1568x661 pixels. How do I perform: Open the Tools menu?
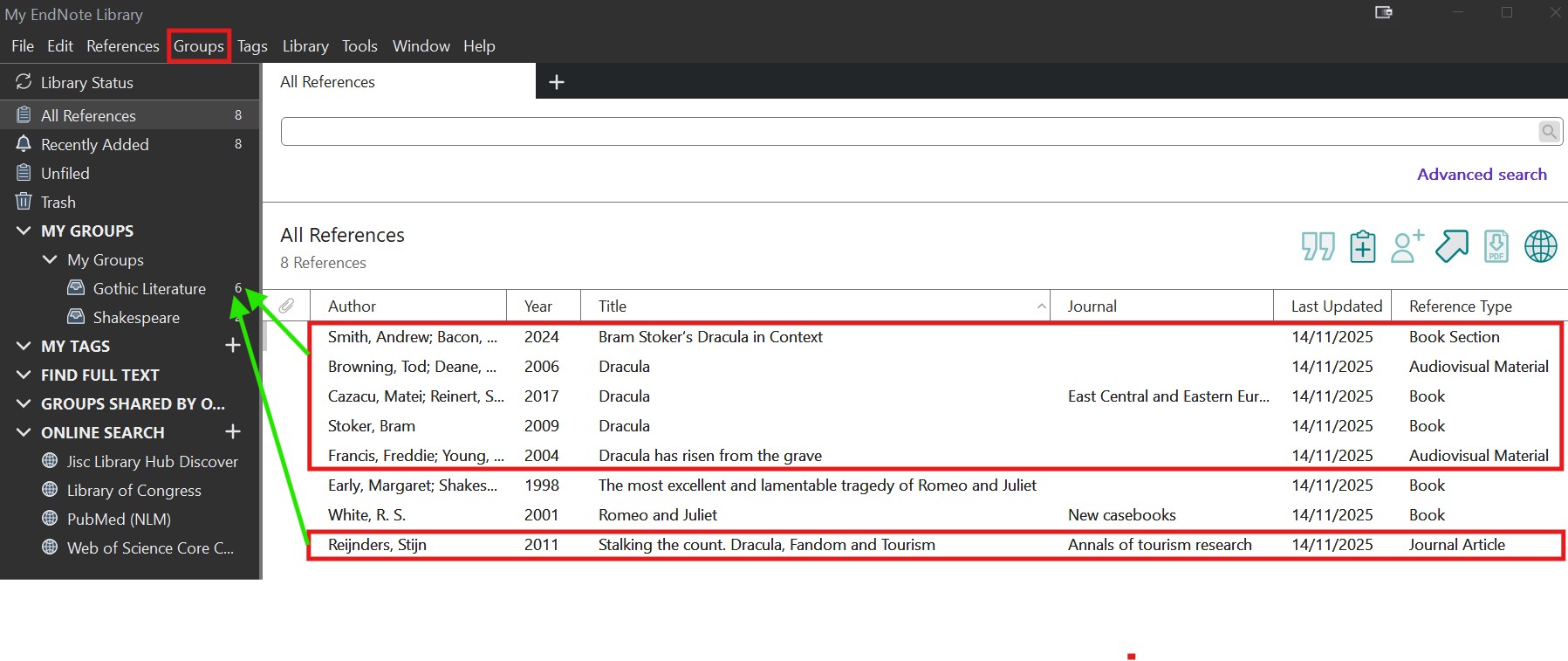point(359,45)
